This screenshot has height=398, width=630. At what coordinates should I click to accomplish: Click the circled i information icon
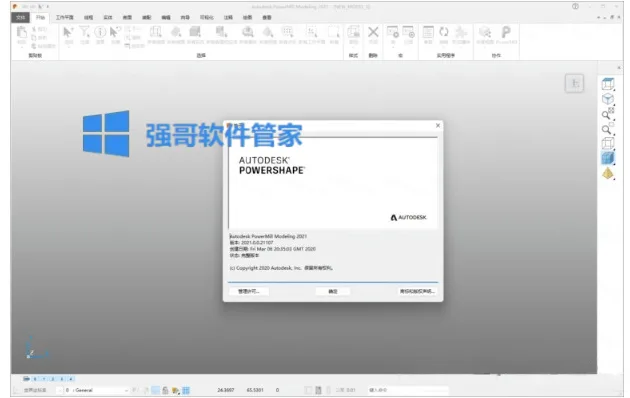click(100, 32)
